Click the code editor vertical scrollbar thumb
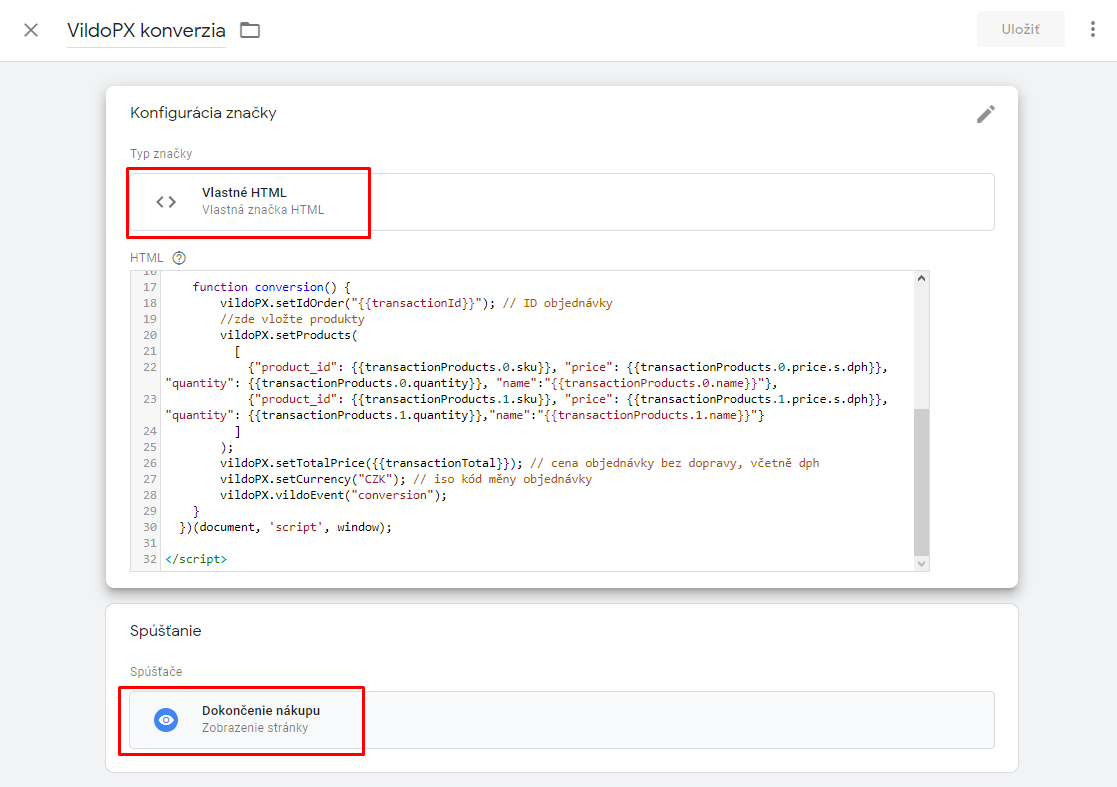Screen dimensions: 1117x787 (x=921, y=482)
